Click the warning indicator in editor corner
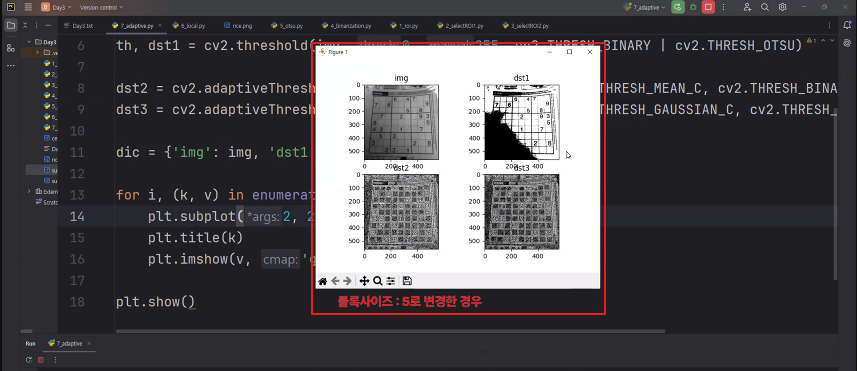Viewport: 857px width, 371px height. coord(812,41)
